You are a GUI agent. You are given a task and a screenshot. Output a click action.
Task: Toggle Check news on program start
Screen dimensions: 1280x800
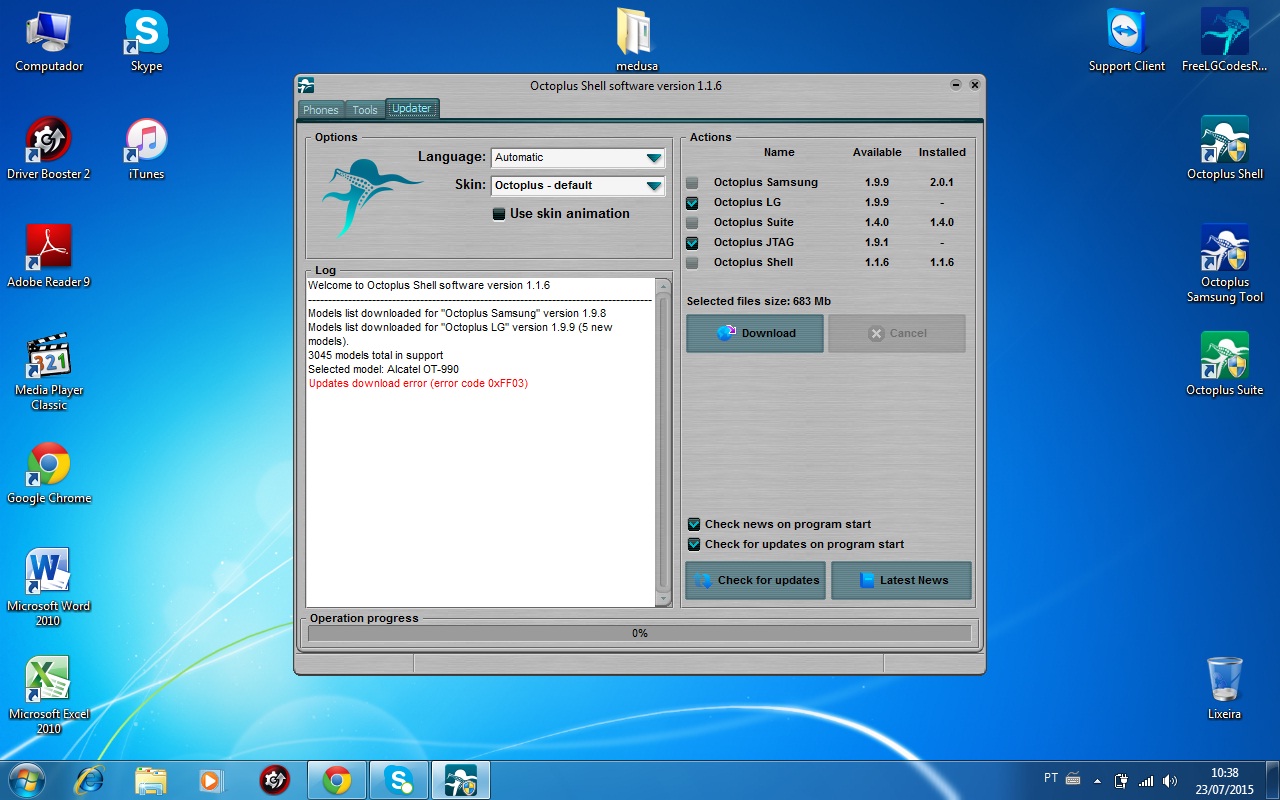coord(694,525)
